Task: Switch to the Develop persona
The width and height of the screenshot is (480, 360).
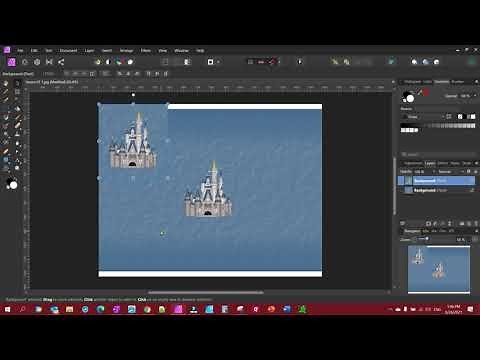Action: click(37, 62)
